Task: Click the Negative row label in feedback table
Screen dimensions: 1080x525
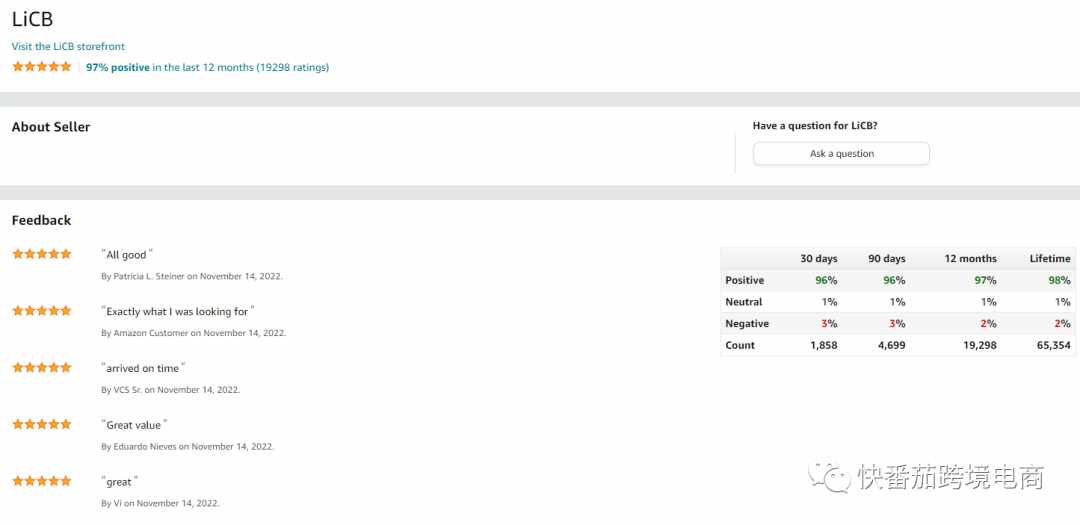Action: (x=747, y=323)
